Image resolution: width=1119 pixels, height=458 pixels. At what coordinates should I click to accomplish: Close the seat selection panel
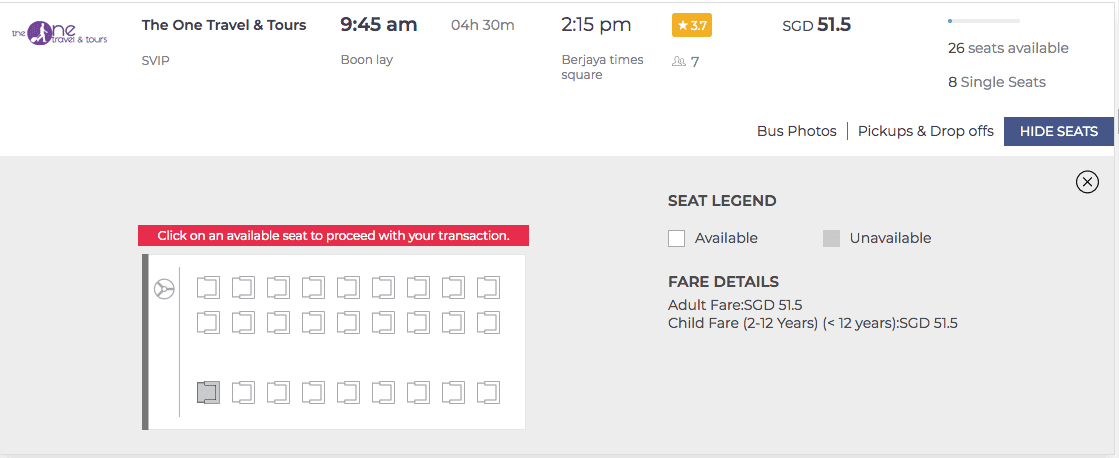(x=1087, y=183)
